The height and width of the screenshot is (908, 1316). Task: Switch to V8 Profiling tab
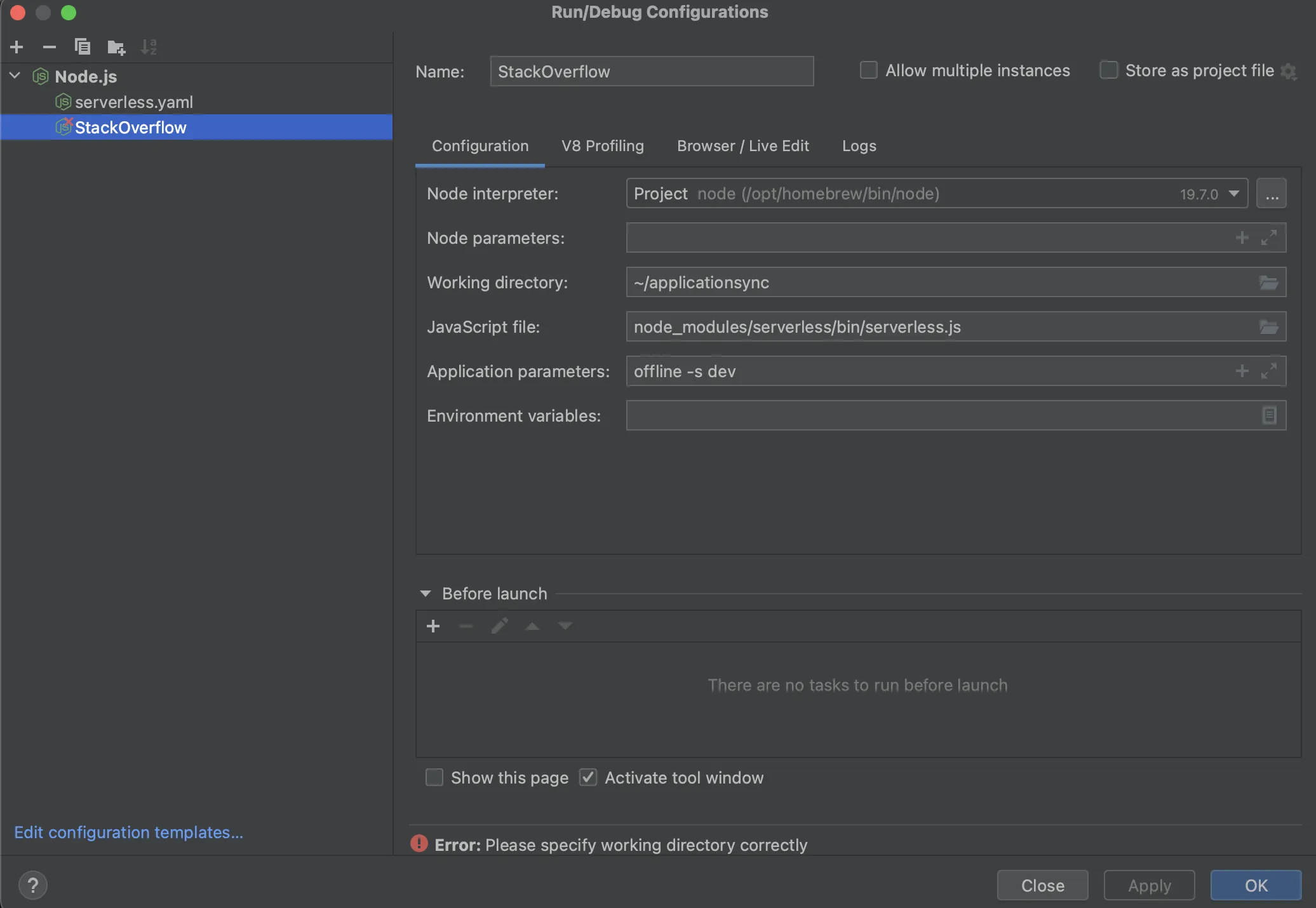(x=602, y=146)
